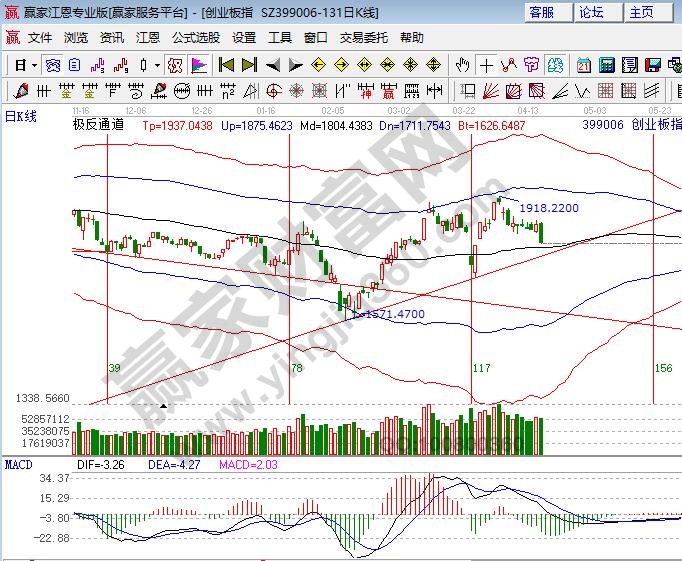682x561 pixels.
Task: Click the 1918.2200 high price label
Action: (548, 208)
